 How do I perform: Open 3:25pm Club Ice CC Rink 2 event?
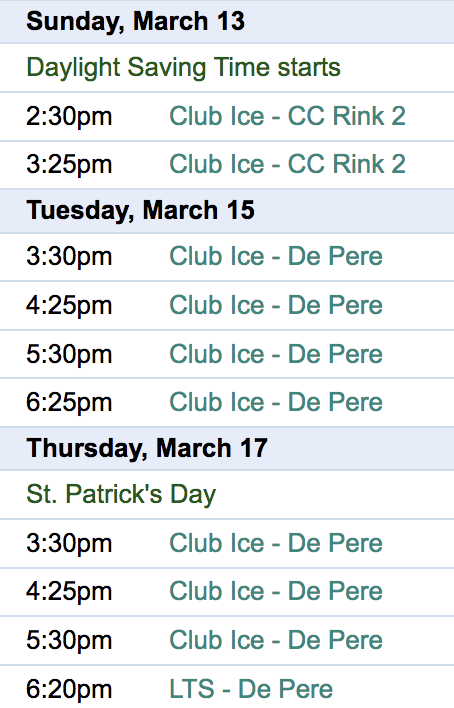[287, 164]
